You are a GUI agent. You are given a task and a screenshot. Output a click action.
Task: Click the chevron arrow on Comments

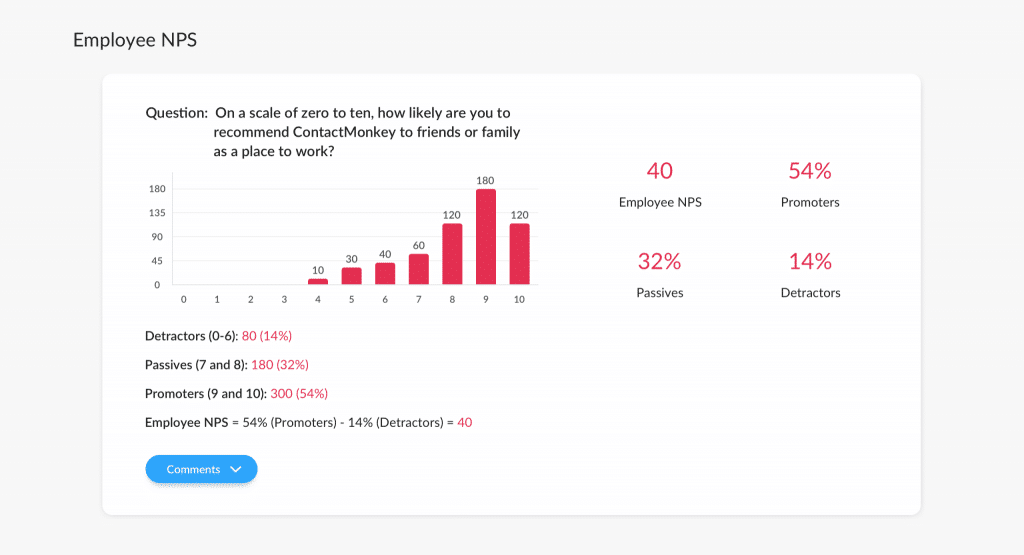[x=236, y=469]
